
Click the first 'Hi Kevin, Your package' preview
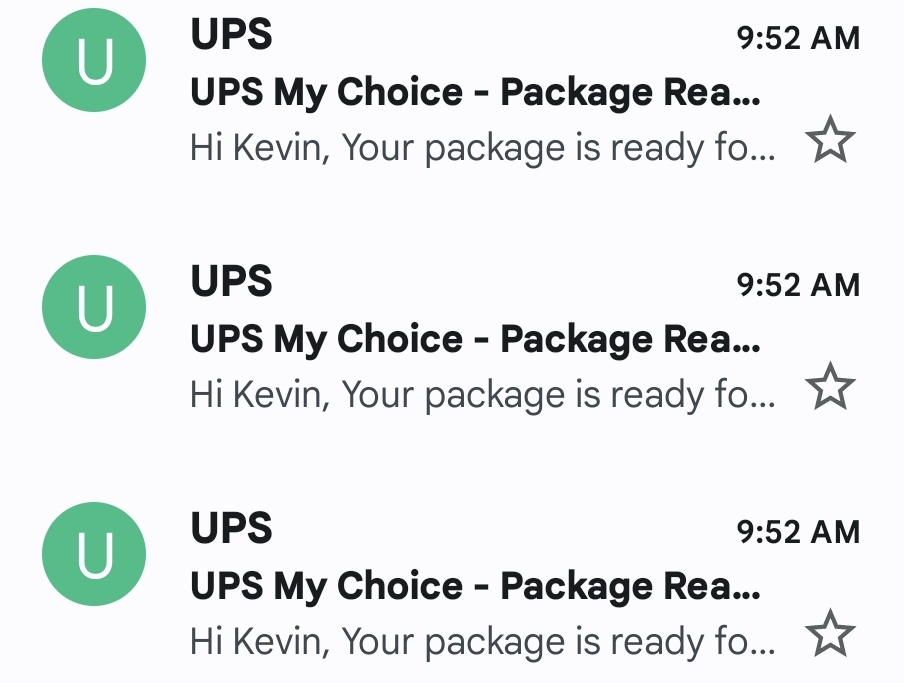click(483, 148)
